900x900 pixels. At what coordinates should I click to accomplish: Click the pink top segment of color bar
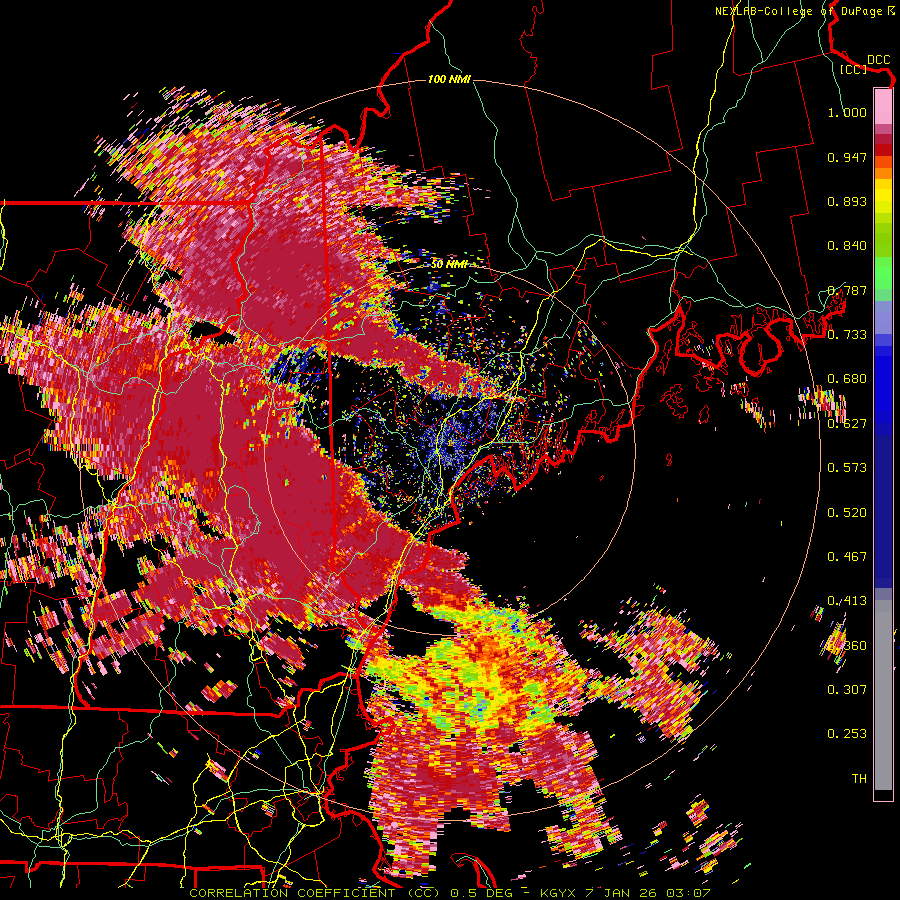[883, 106]
